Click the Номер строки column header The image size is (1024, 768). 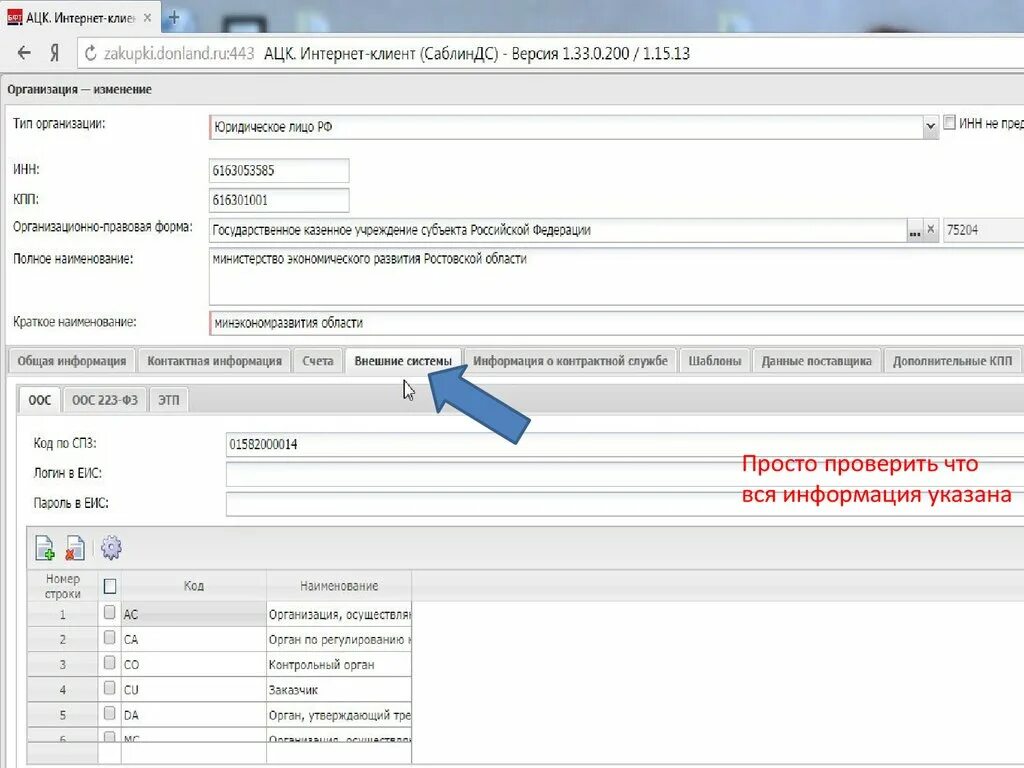pos(63,586)
